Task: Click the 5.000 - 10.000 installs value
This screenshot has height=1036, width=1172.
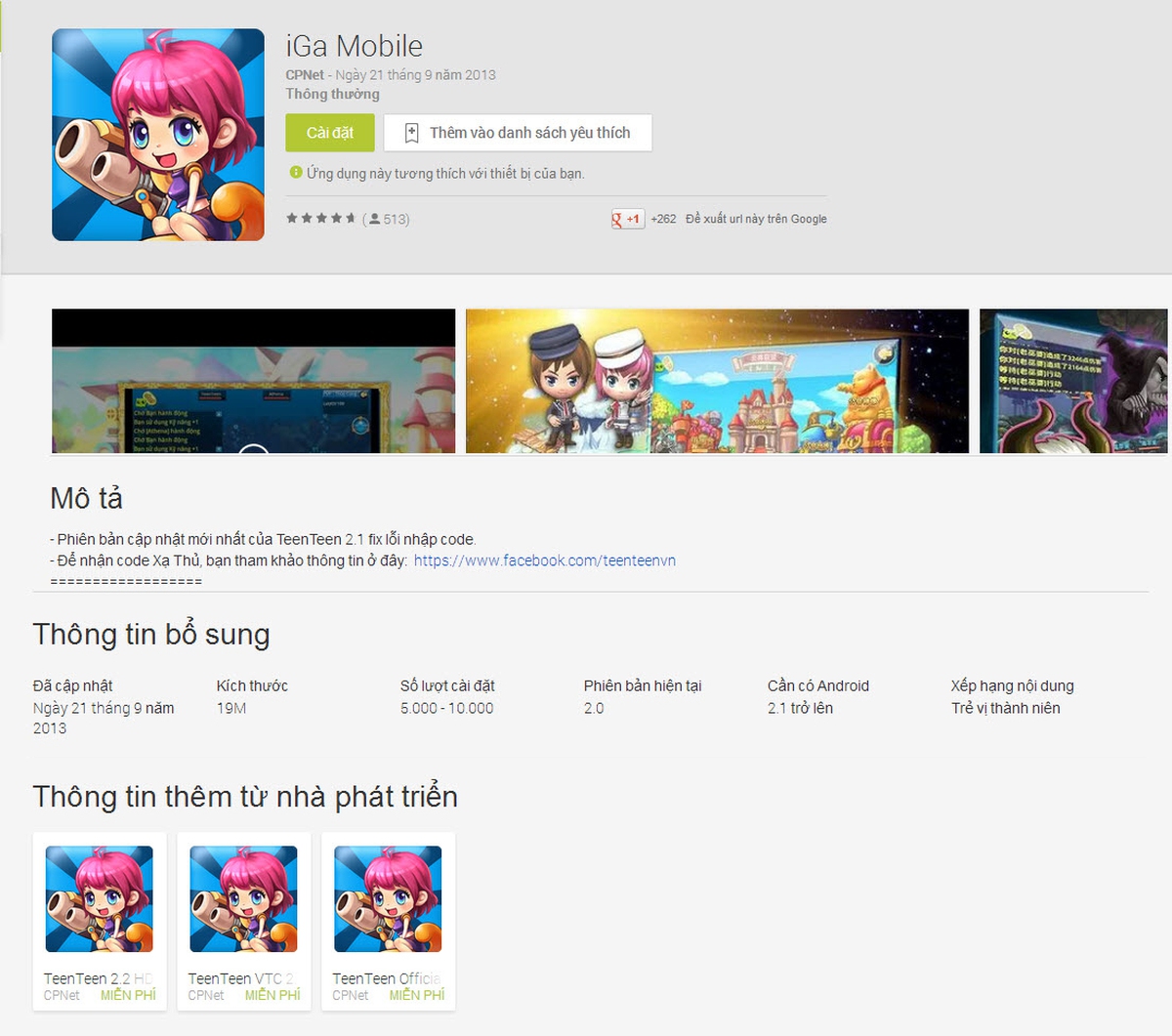Action: [x=447, y=708]
